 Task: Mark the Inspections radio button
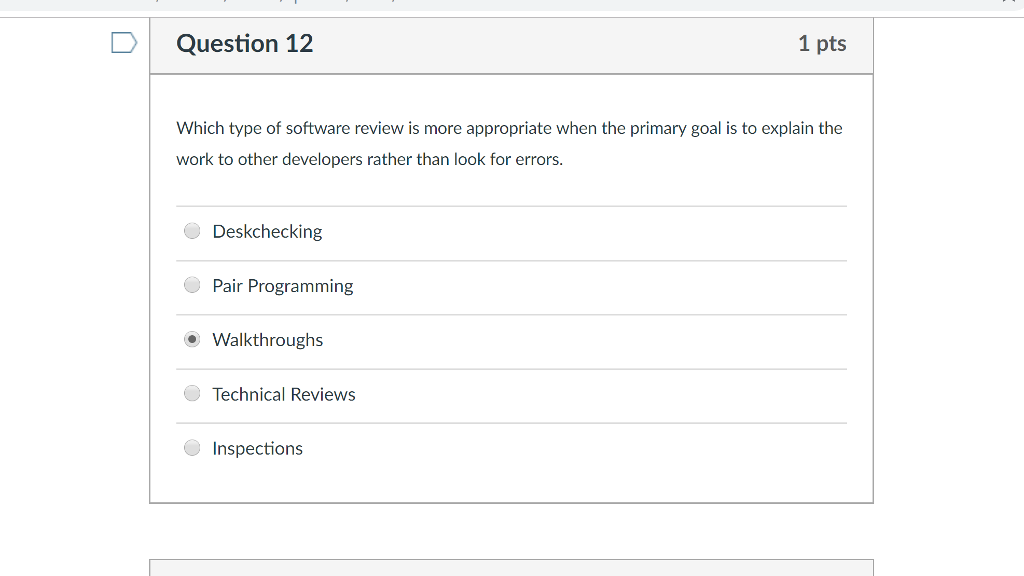(x=192, y=448)
